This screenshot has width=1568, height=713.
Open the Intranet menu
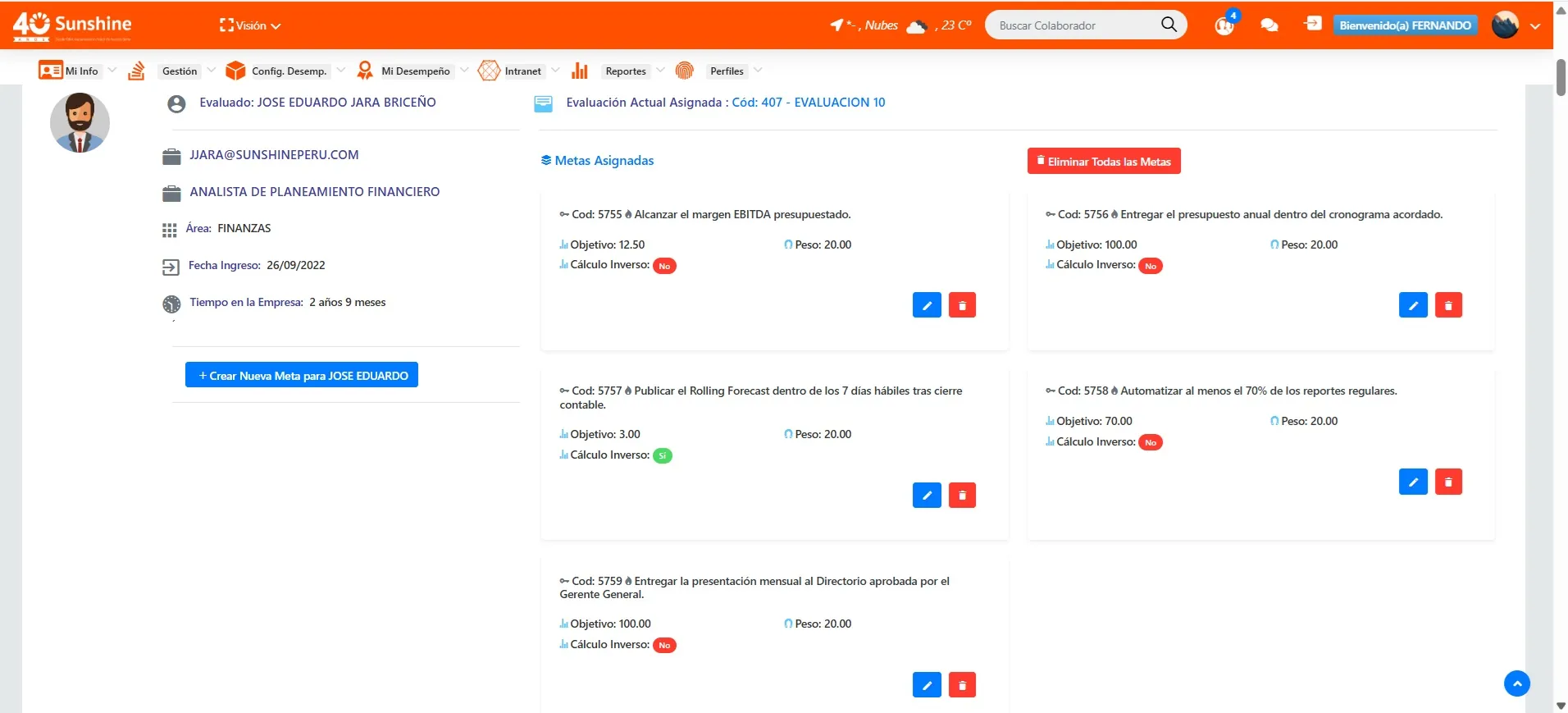[523, 71]
